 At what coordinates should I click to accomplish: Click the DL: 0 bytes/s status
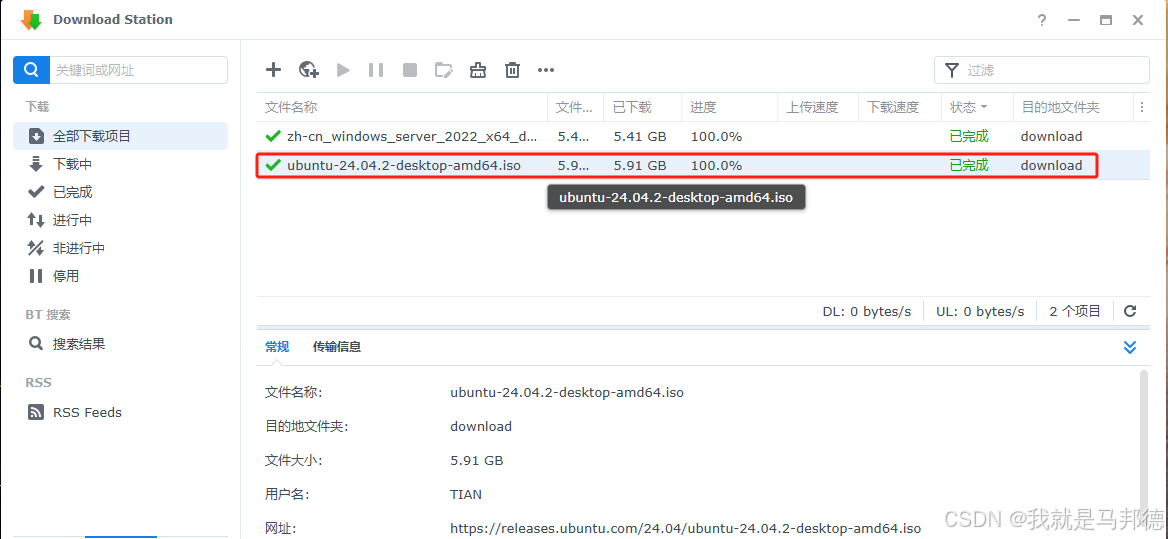click(867, 311)
